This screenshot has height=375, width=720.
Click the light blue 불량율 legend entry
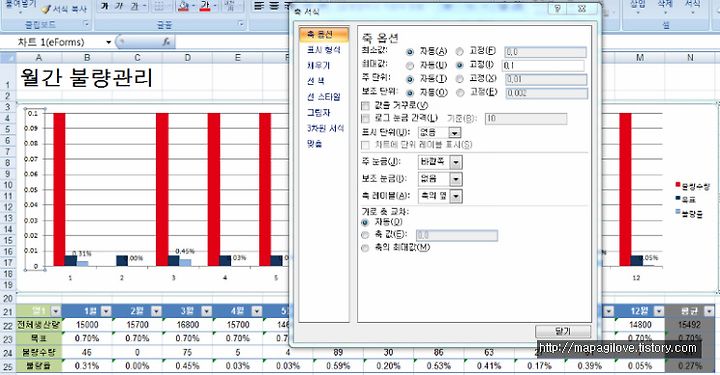tap(688, 213)
